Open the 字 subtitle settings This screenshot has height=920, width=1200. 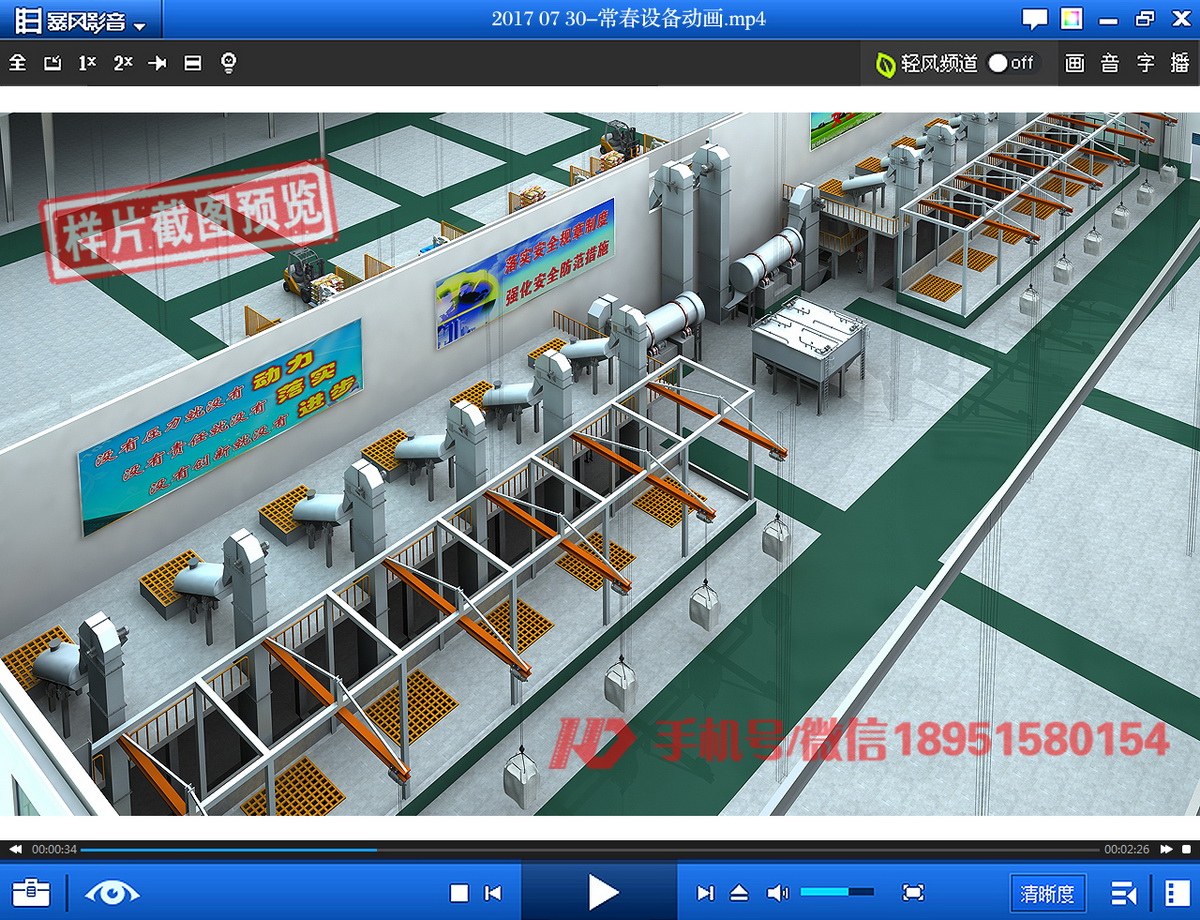(1145, 63)
